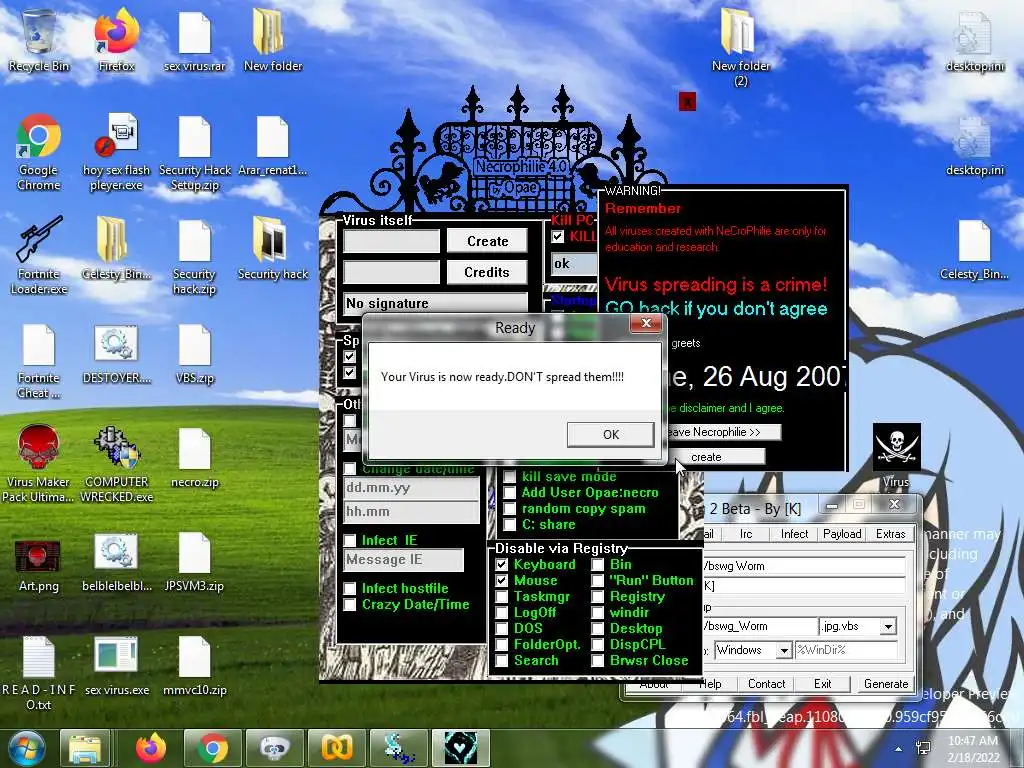Click the Exit button in worm generator
The width and height of the screenshot is (1024, 768).
(x=822, y=684)
